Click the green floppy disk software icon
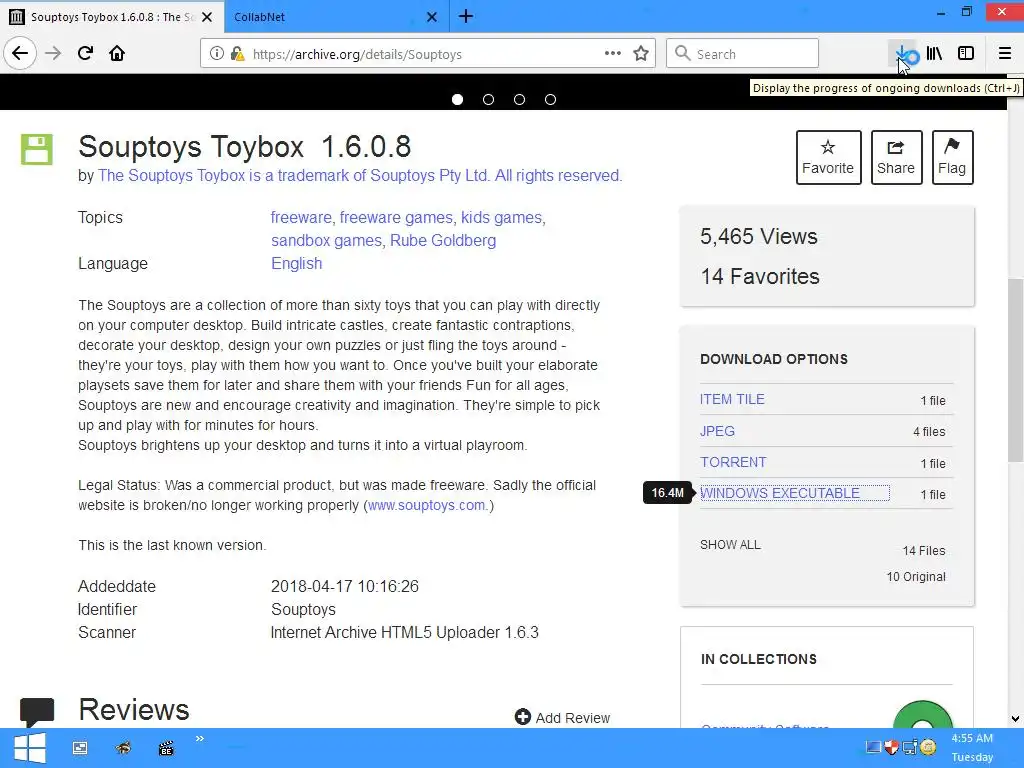The width and height of the screenshot is (1024, 768). click(37, 150)
